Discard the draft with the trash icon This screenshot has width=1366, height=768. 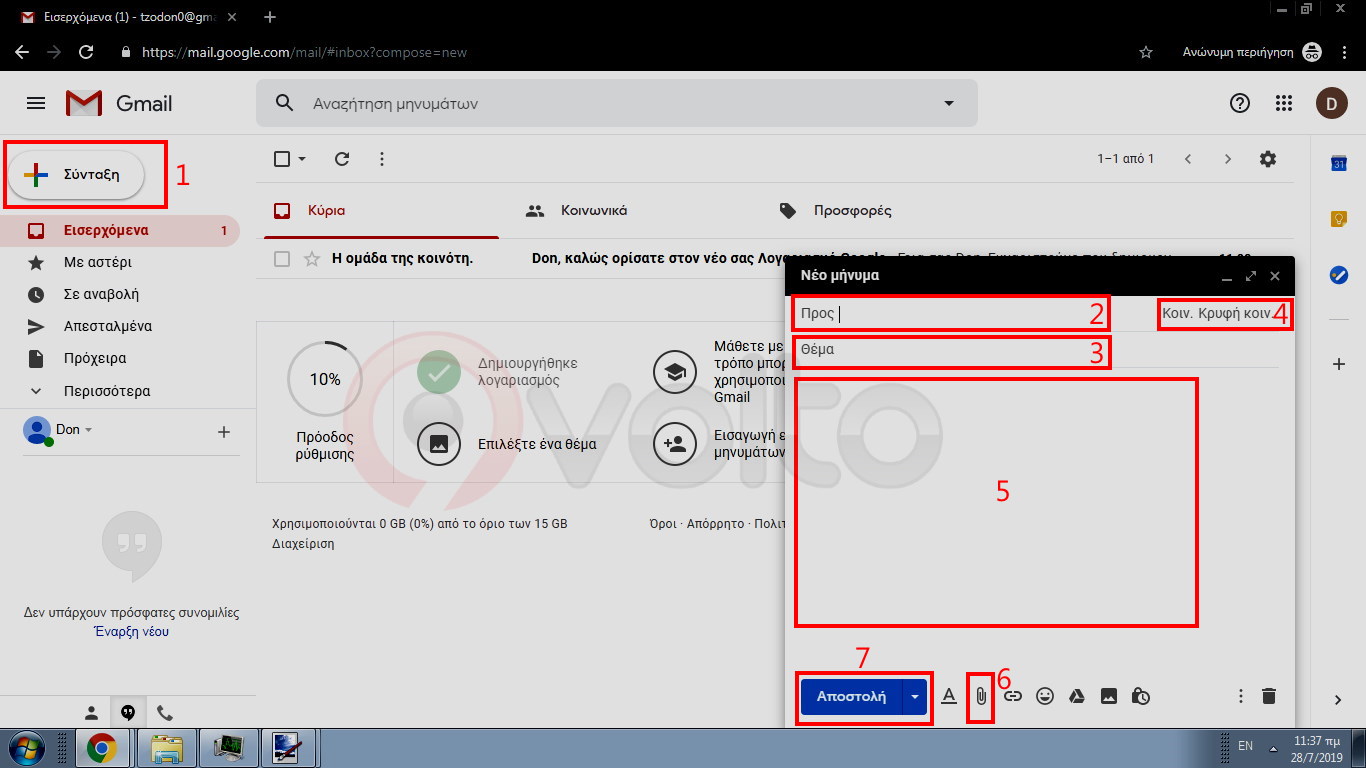pos(1269,696)
